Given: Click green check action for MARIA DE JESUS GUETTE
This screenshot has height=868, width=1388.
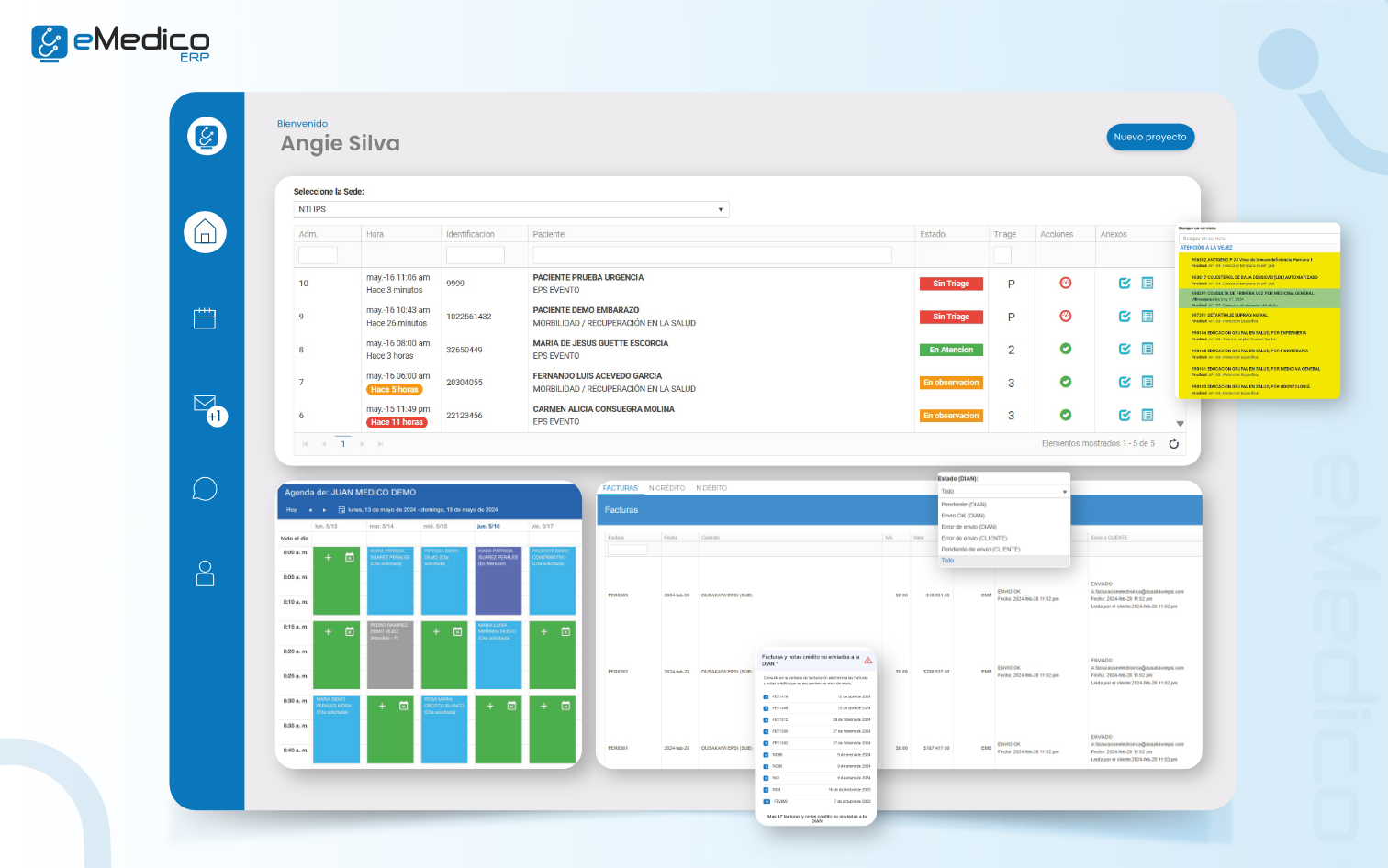Looking at the screenshot, I should tap(1066, 349).
